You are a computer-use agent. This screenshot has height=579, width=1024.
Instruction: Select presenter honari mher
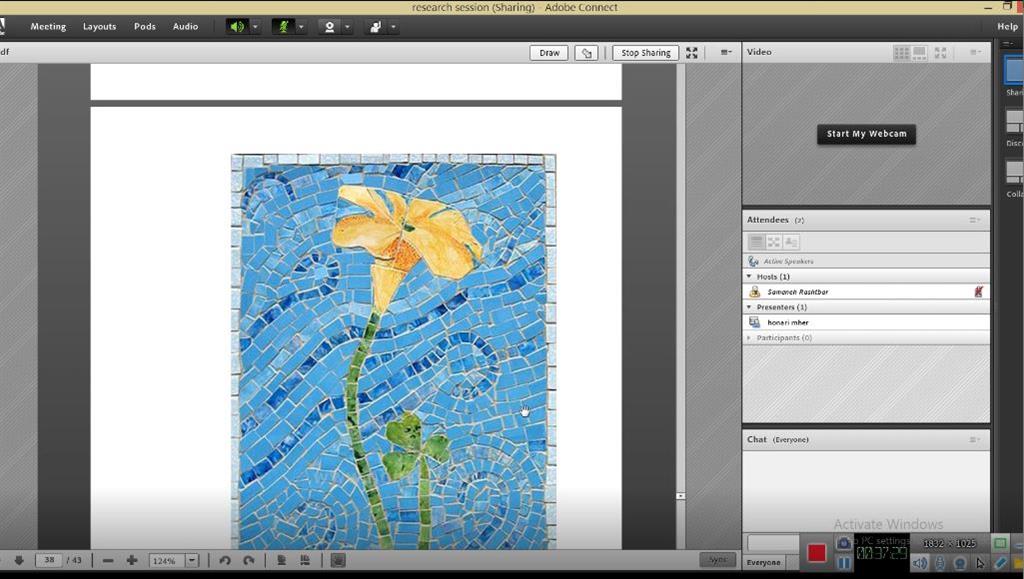pyautogui.click(x=866, y=322)
